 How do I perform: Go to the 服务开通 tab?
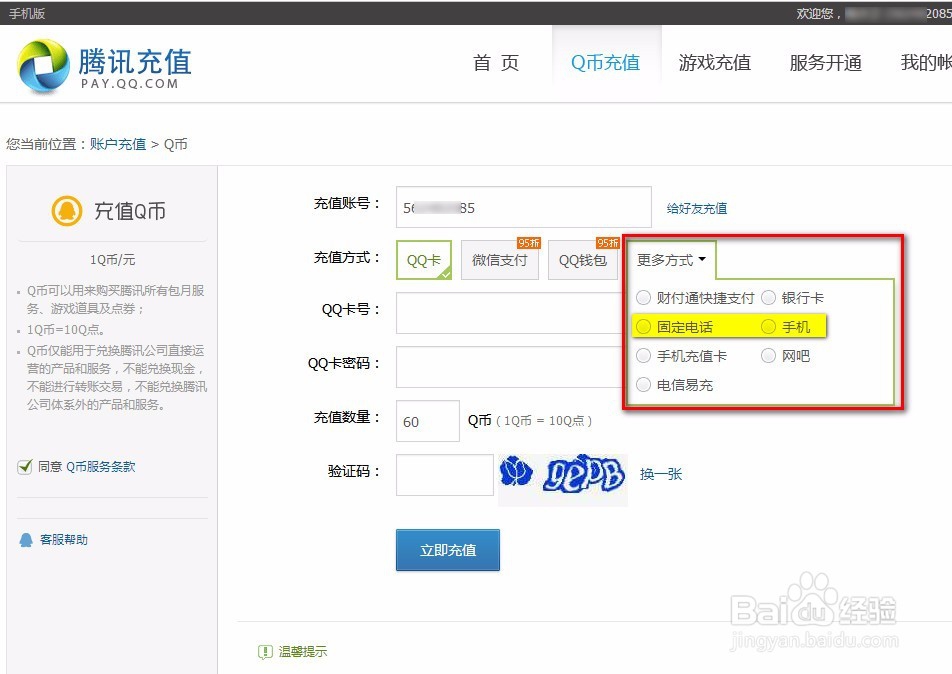coord(826,63)
